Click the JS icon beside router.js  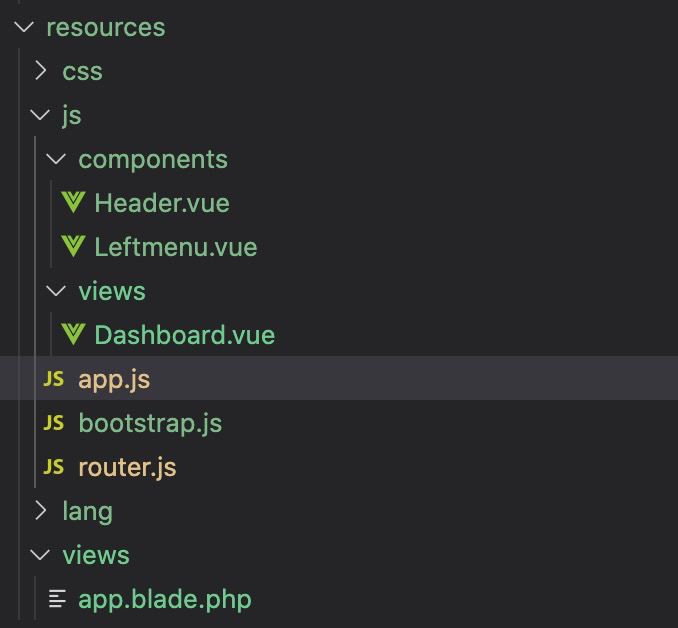pyautogui.click(x=54, y=467)
